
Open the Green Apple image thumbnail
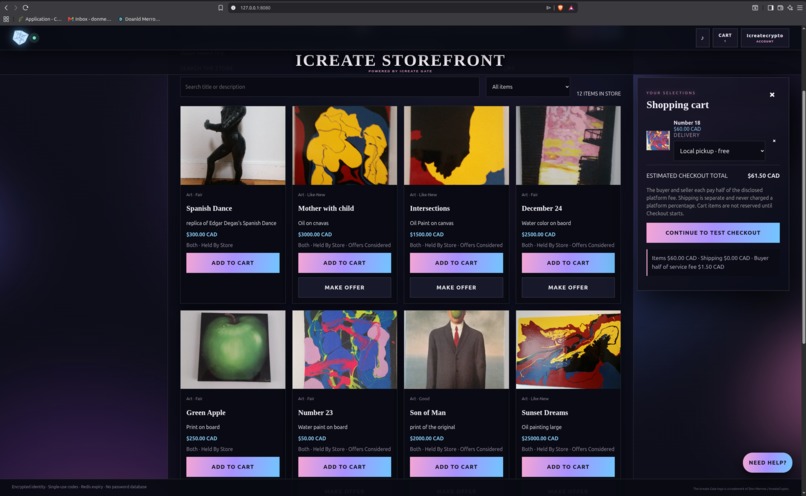point(233,350)
